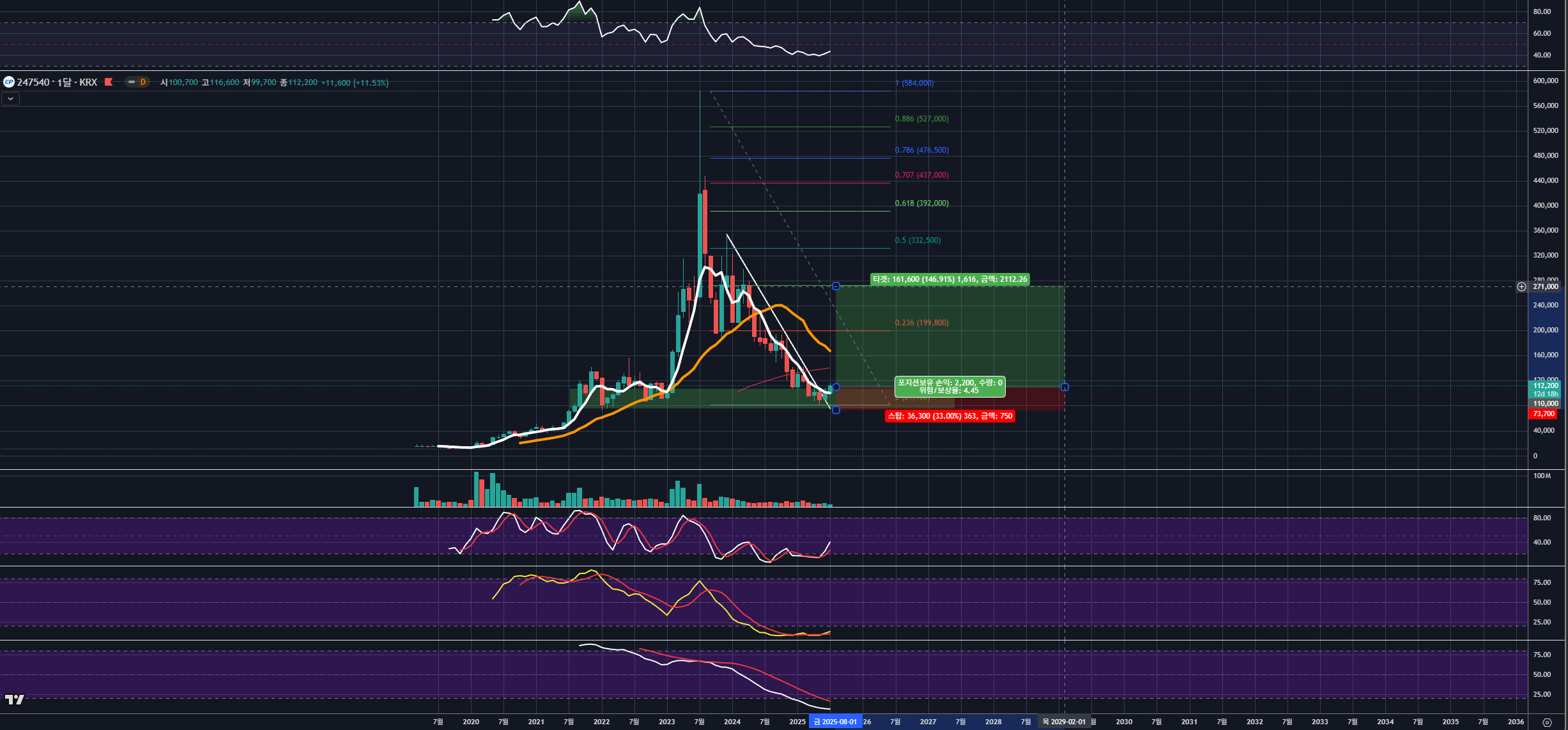
Task: Click the bottom stop-level handle of position
Action: tap(836, 410)
